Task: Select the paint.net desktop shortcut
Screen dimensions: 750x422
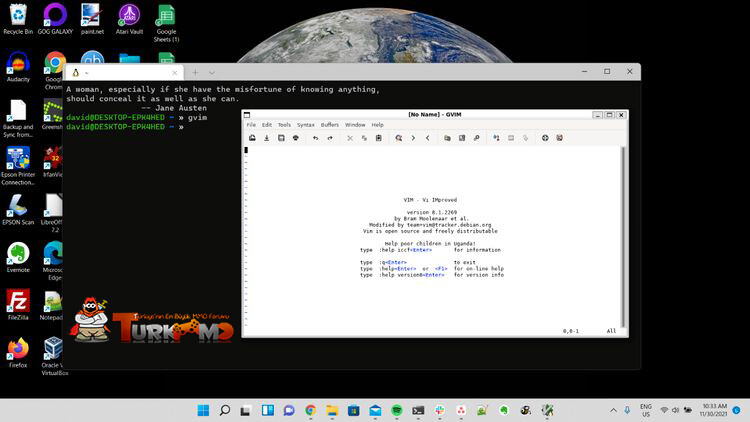Action: [92, 19]
